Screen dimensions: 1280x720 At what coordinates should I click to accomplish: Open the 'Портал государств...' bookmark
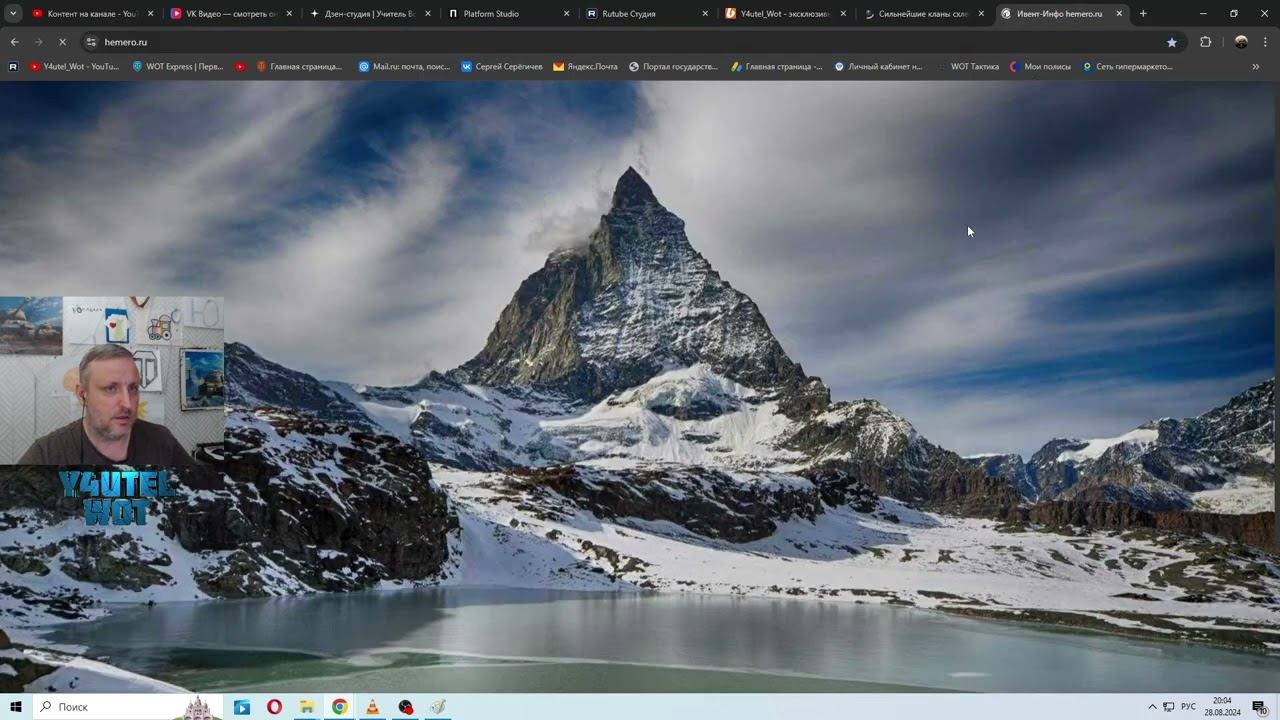click(673, 67)
